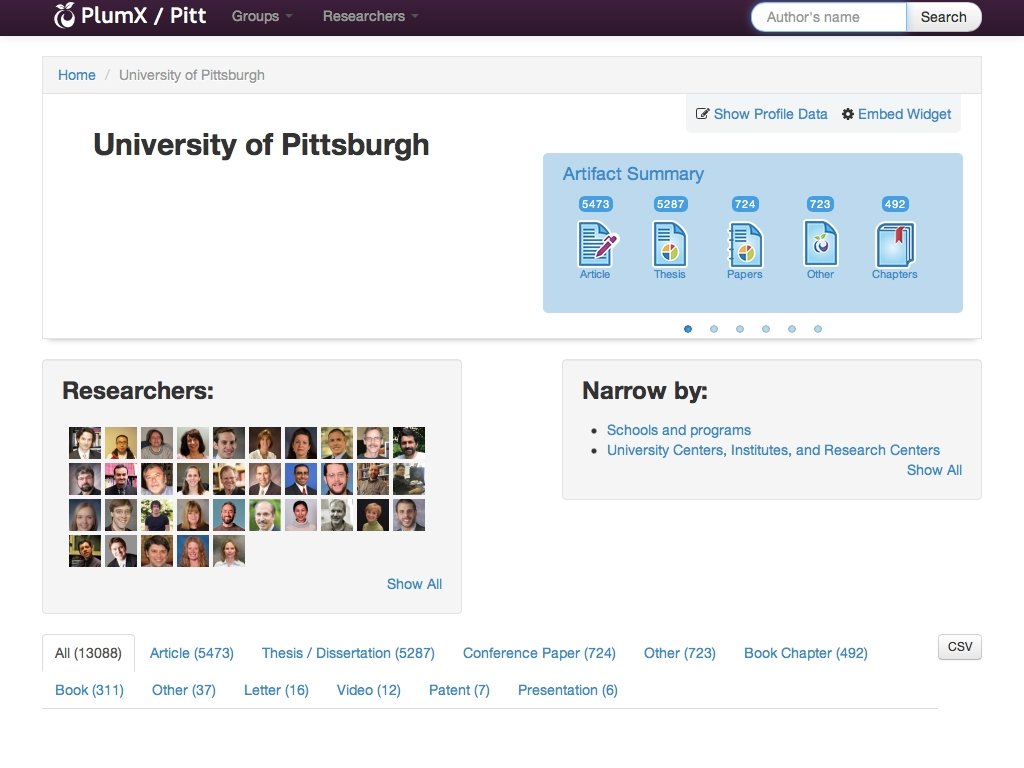Go to the Home breadcrumb link
This screenshot has width=1024, height=768.
(x=76, y=75)
